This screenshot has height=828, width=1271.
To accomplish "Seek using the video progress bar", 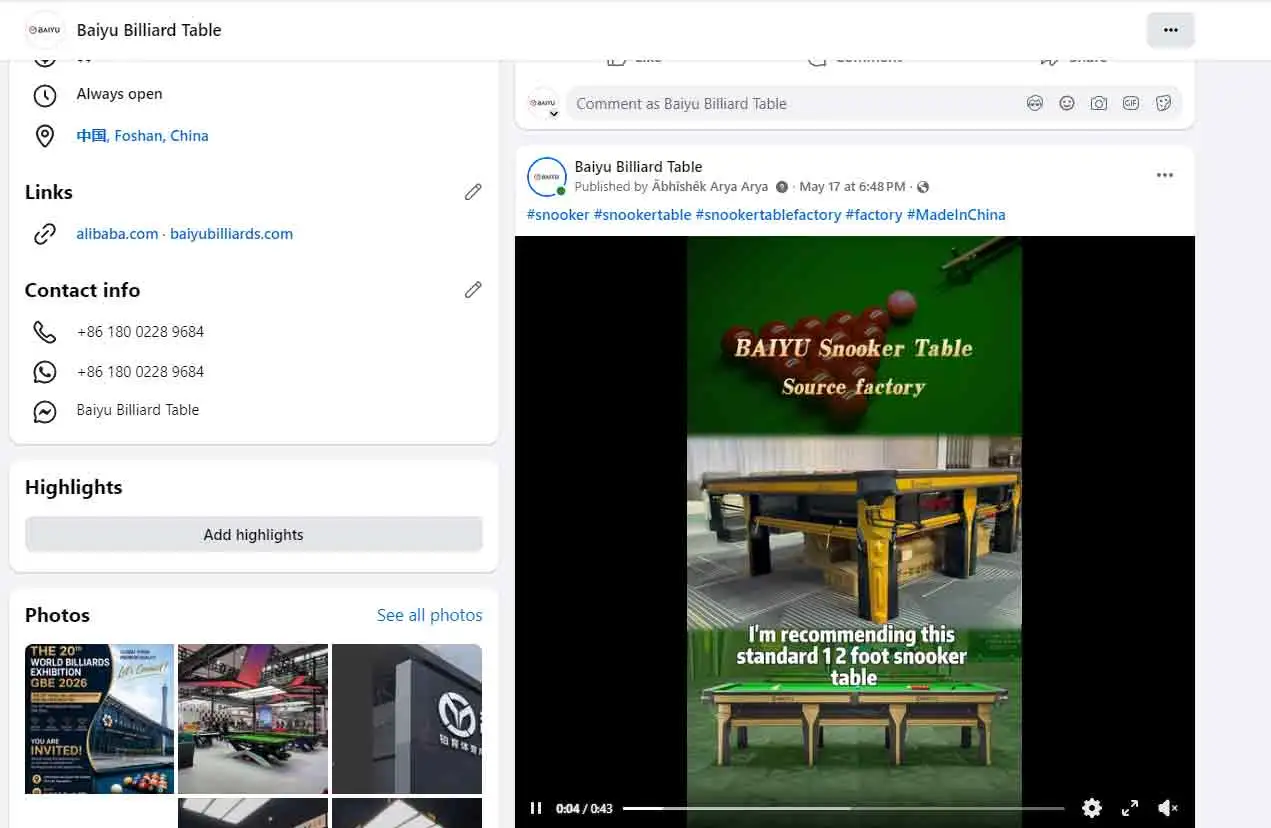I will [x=843, y=808].
